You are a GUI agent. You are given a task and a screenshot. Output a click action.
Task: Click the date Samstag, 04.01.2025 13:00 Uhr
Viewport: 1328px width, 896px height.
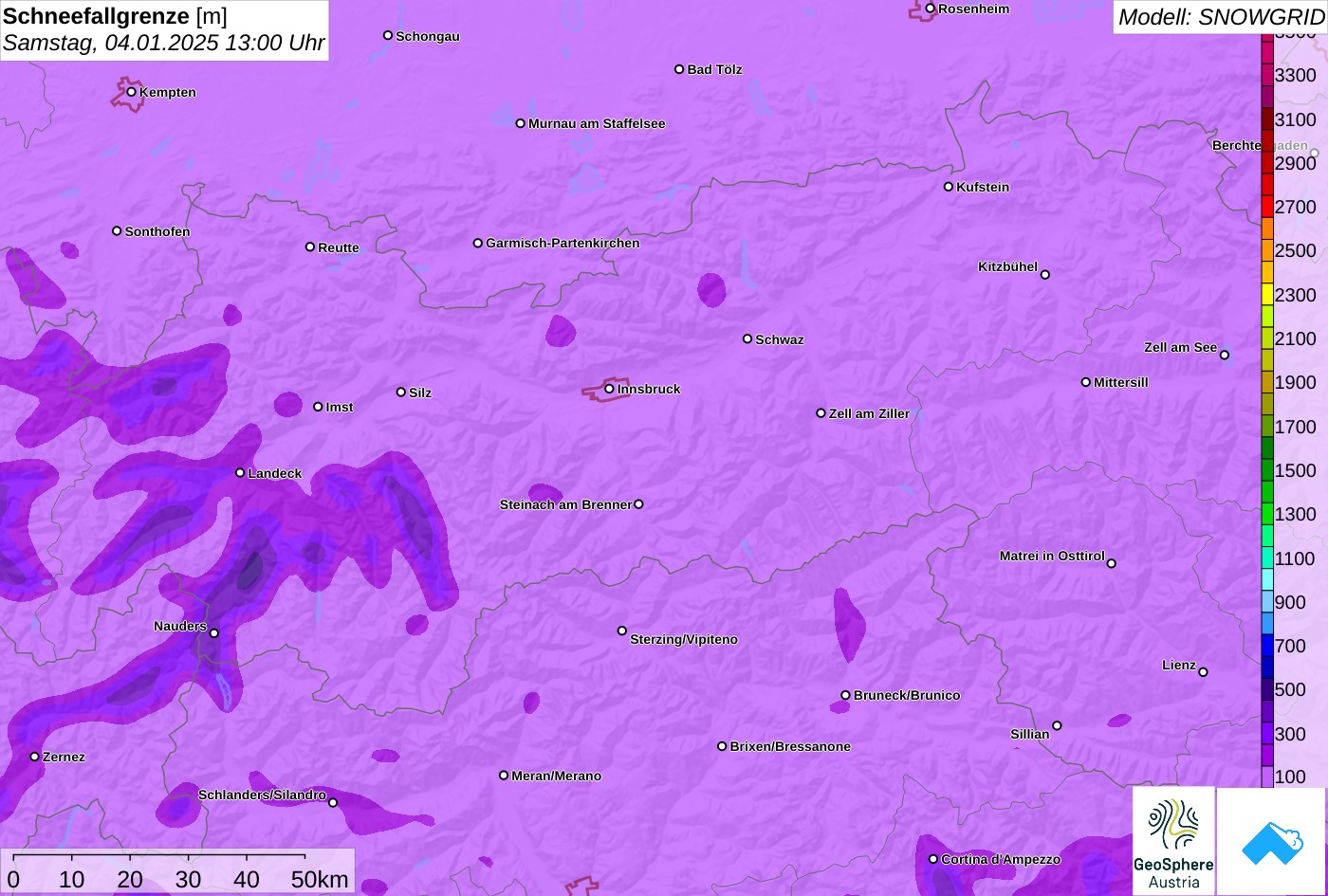[x=164, y=44]
